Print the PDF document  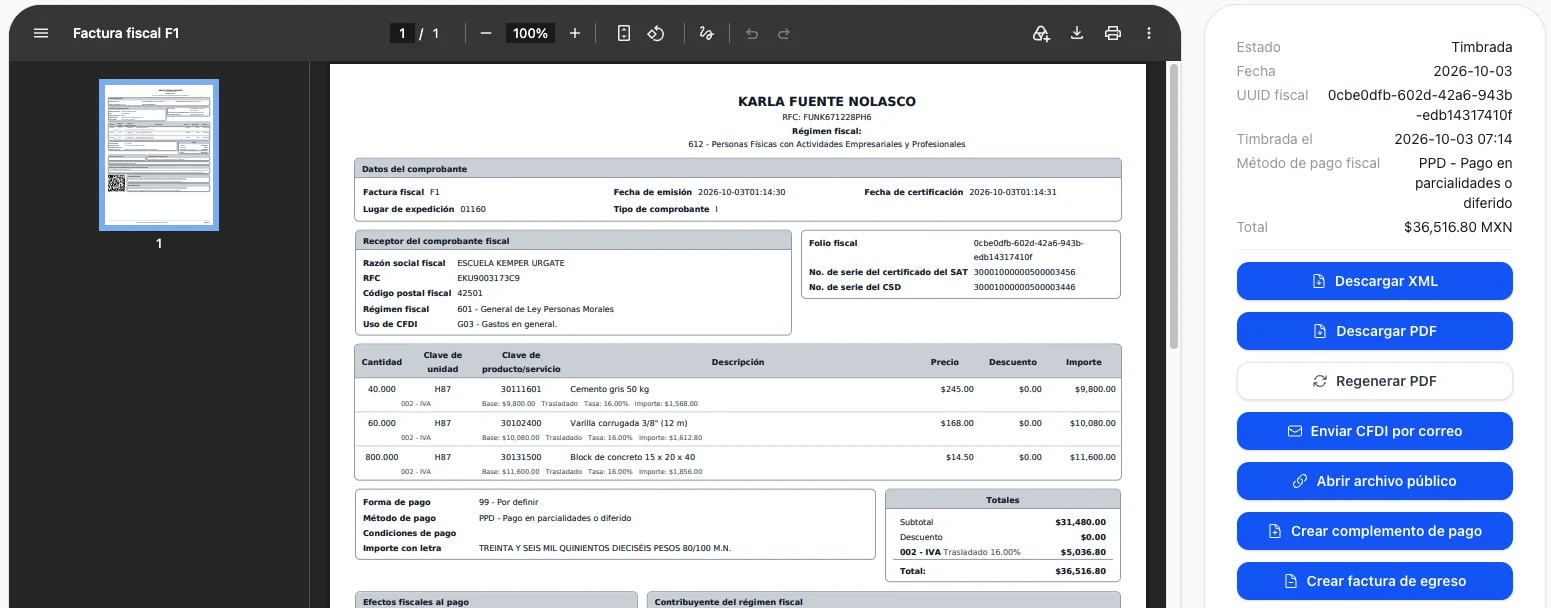click(1113, 33)
